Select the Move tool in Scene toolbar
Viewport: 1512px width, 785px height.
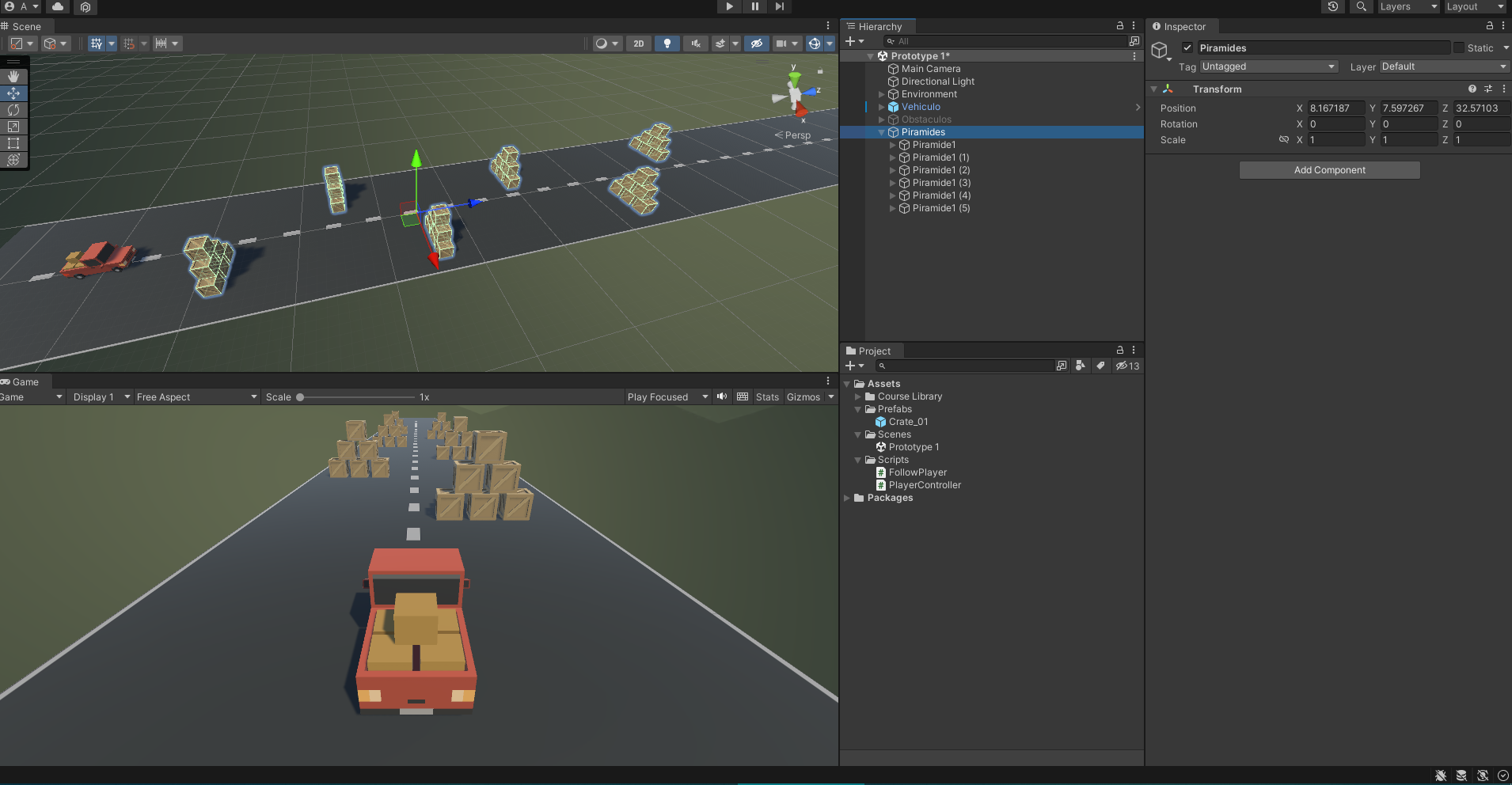coord(13,93)
